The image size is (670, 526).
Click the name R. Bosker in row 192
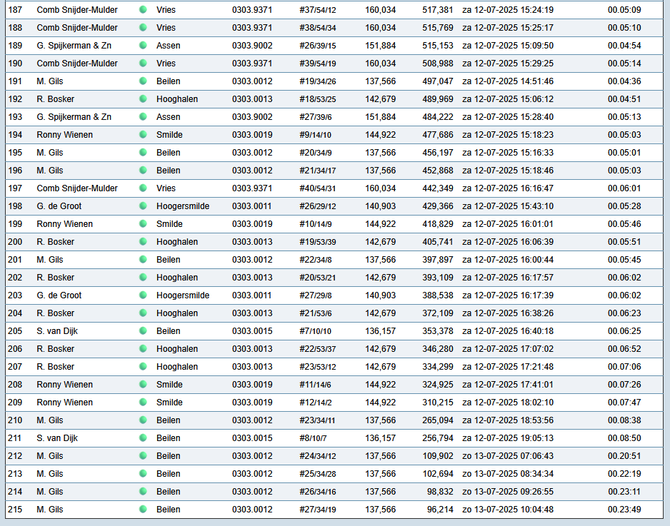(55, 99)
